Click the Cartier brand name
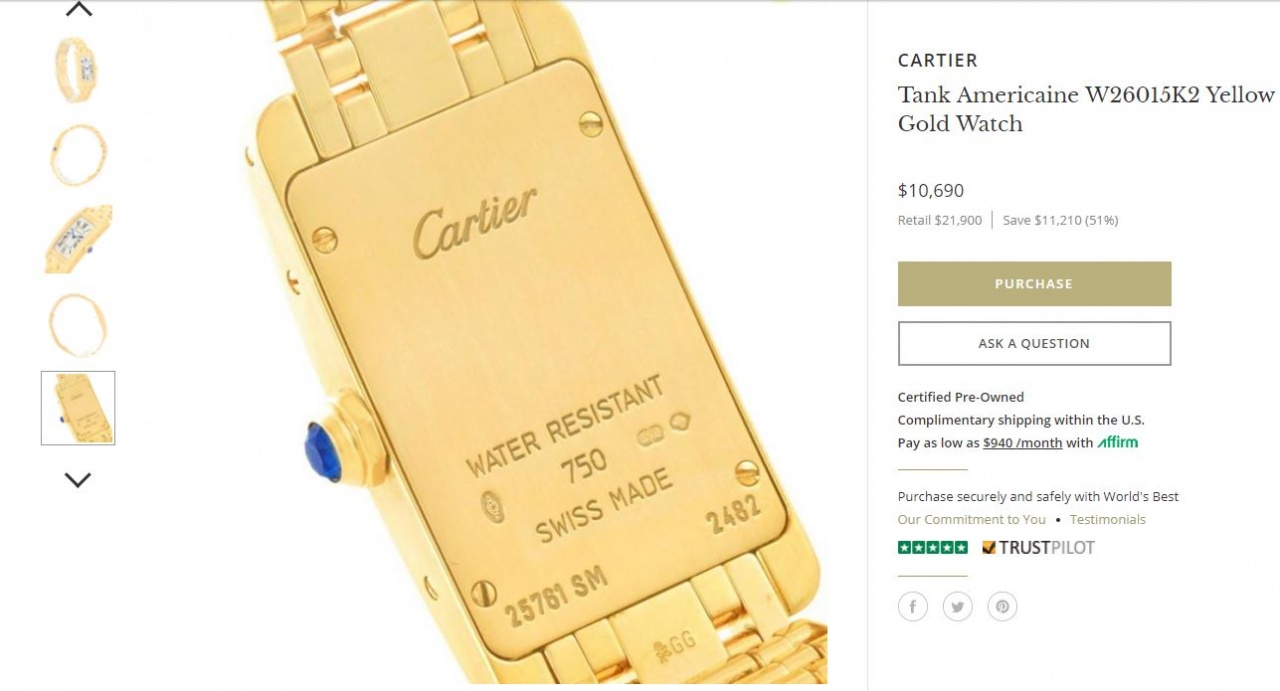Image resolution: width=1280 pixels, height=691 pixels. click(x=938, y=60)
